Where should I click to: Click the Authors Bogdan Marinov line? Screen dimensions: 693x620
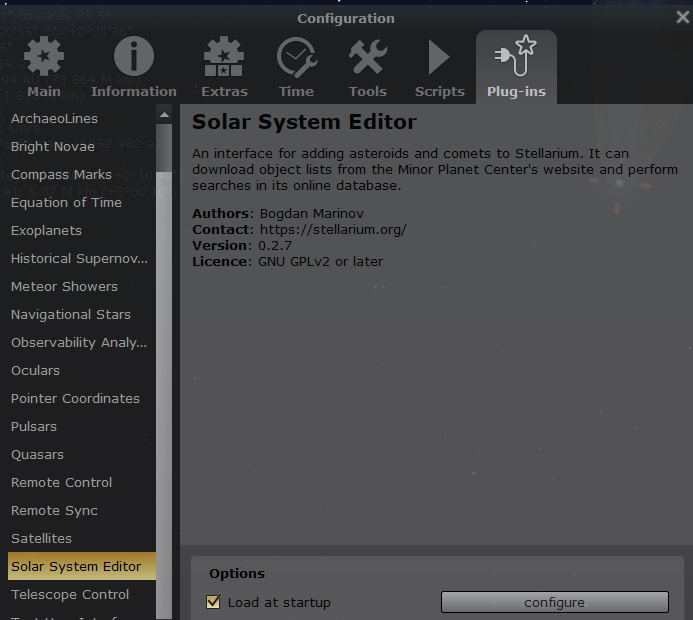point(278,214)
